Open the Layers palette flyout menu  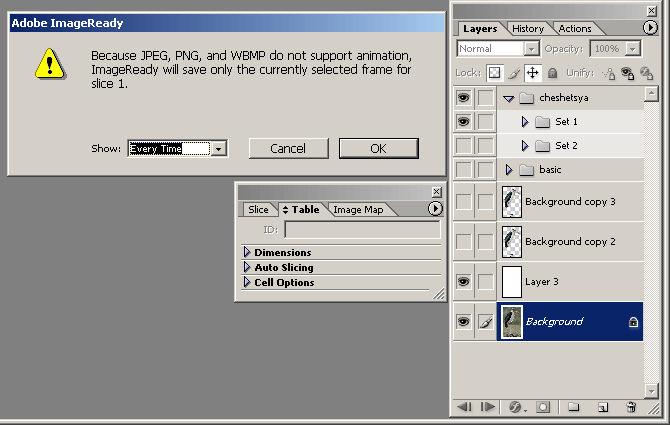650,28
